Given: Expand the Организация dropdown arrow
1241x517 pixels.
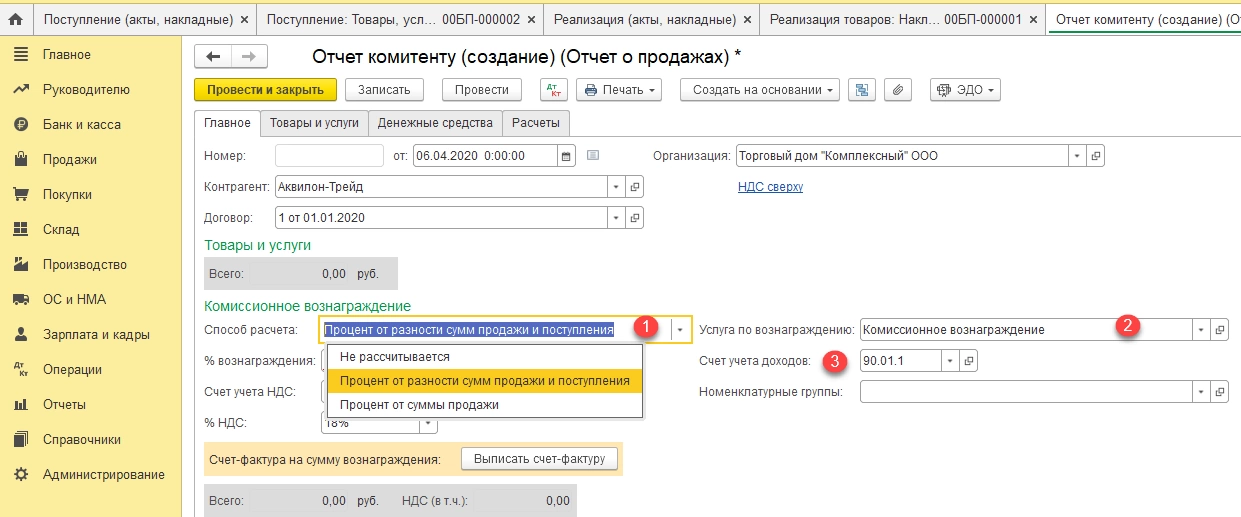Looking at the screenshot, I should tap(1077, 156).
